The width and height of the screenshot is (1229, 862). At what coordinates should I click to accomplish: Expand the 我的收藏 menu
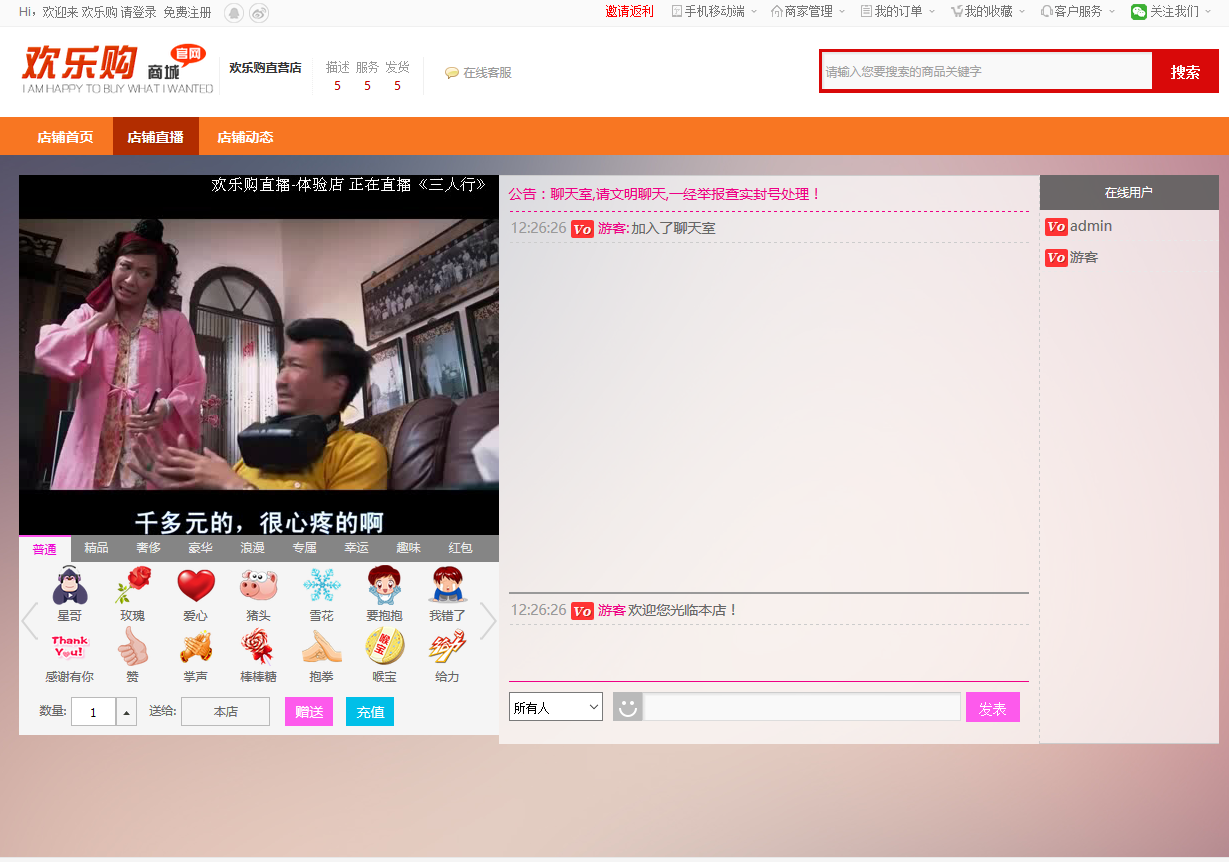click(x=988, y=12)
